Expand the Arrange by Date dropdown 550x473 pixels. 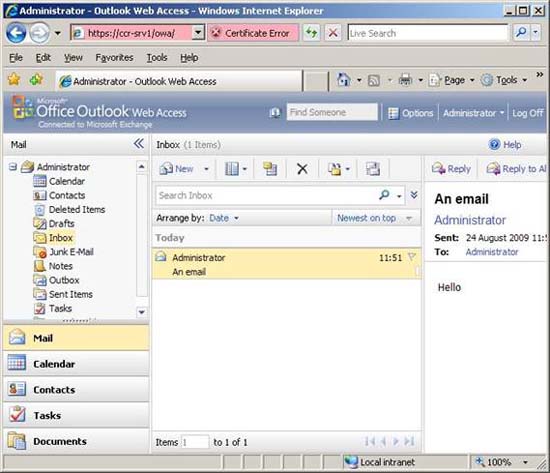click(236, 218)
